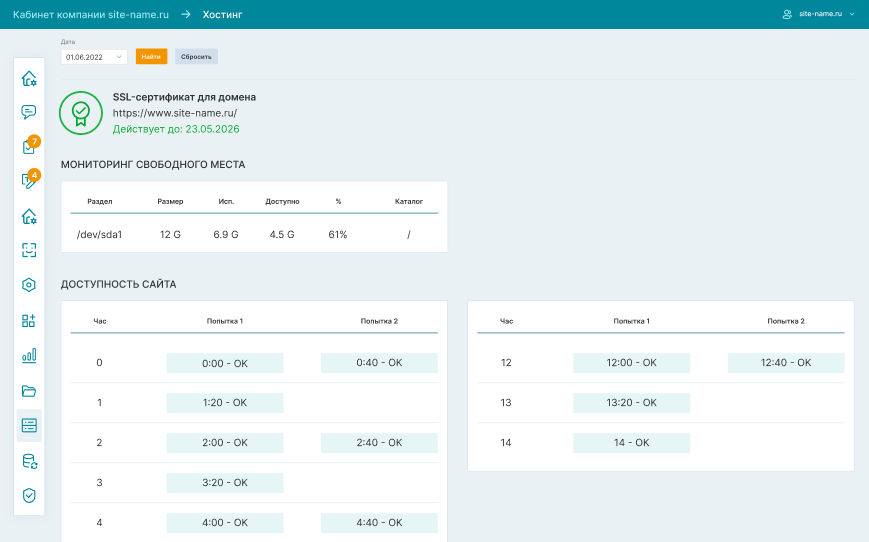Screen dimensions: 869x542
Task: Click the Сбросить reset button
Action: click(x=196, y=57)
